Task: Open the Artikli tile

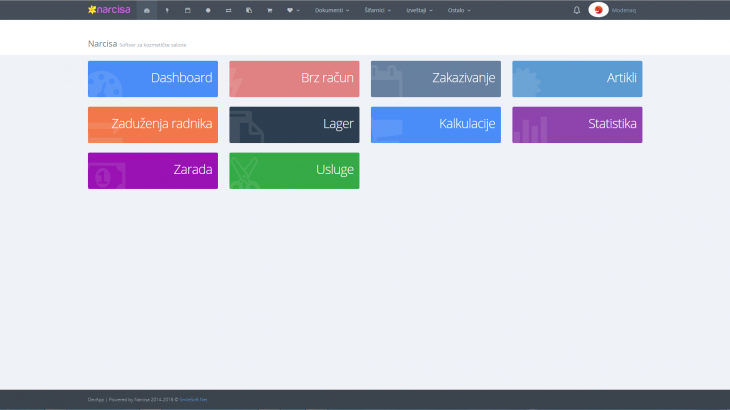Action: [577, 79]
